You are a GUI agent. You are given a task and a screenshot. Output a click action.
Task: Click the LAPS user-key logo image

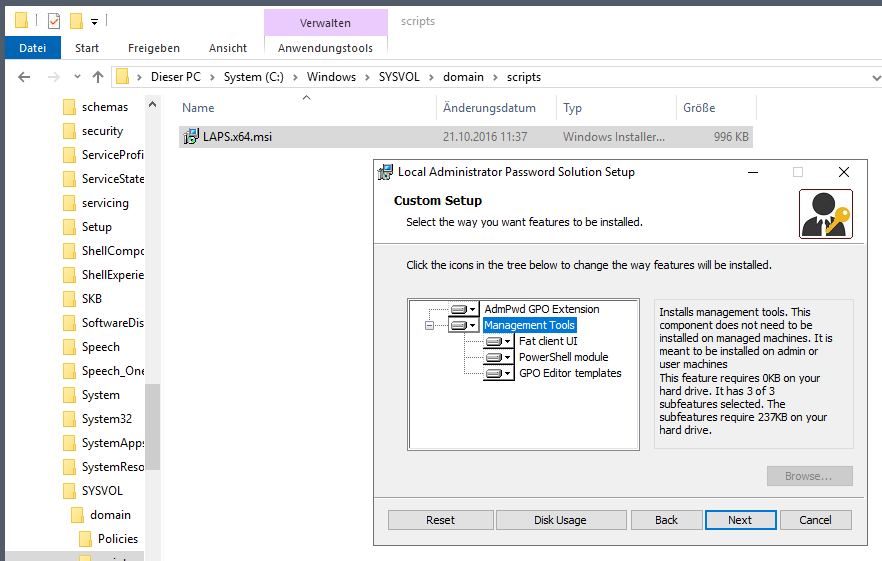(x=826, y=214)
